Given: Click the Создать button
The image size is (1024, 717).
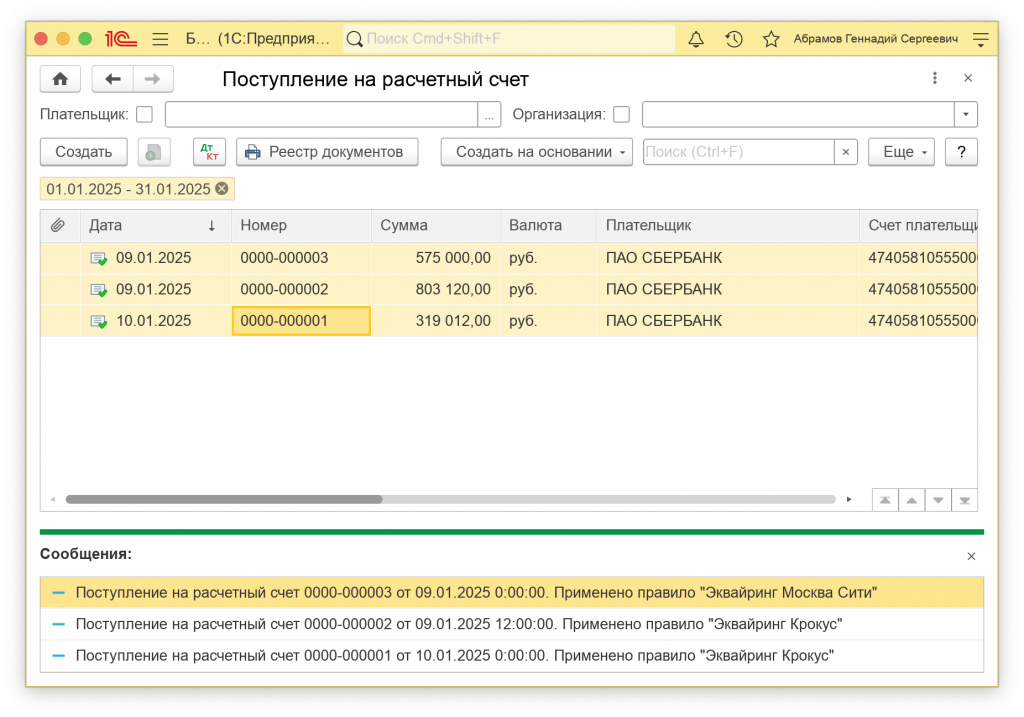Looking at the screenshot, I should pyautogui.click(x=84, y=152).
